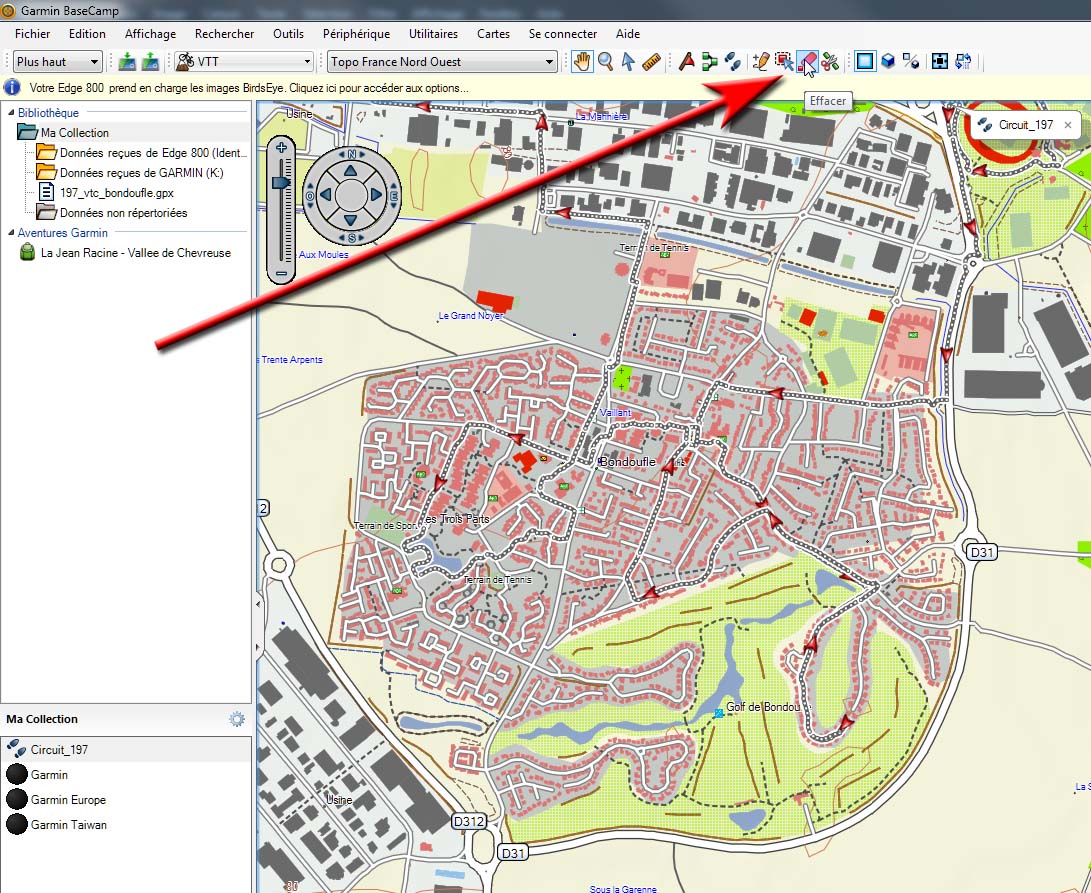This screenshot has height=893, width=1091.
Task: Open the Cartes menu
Action: 493,33
